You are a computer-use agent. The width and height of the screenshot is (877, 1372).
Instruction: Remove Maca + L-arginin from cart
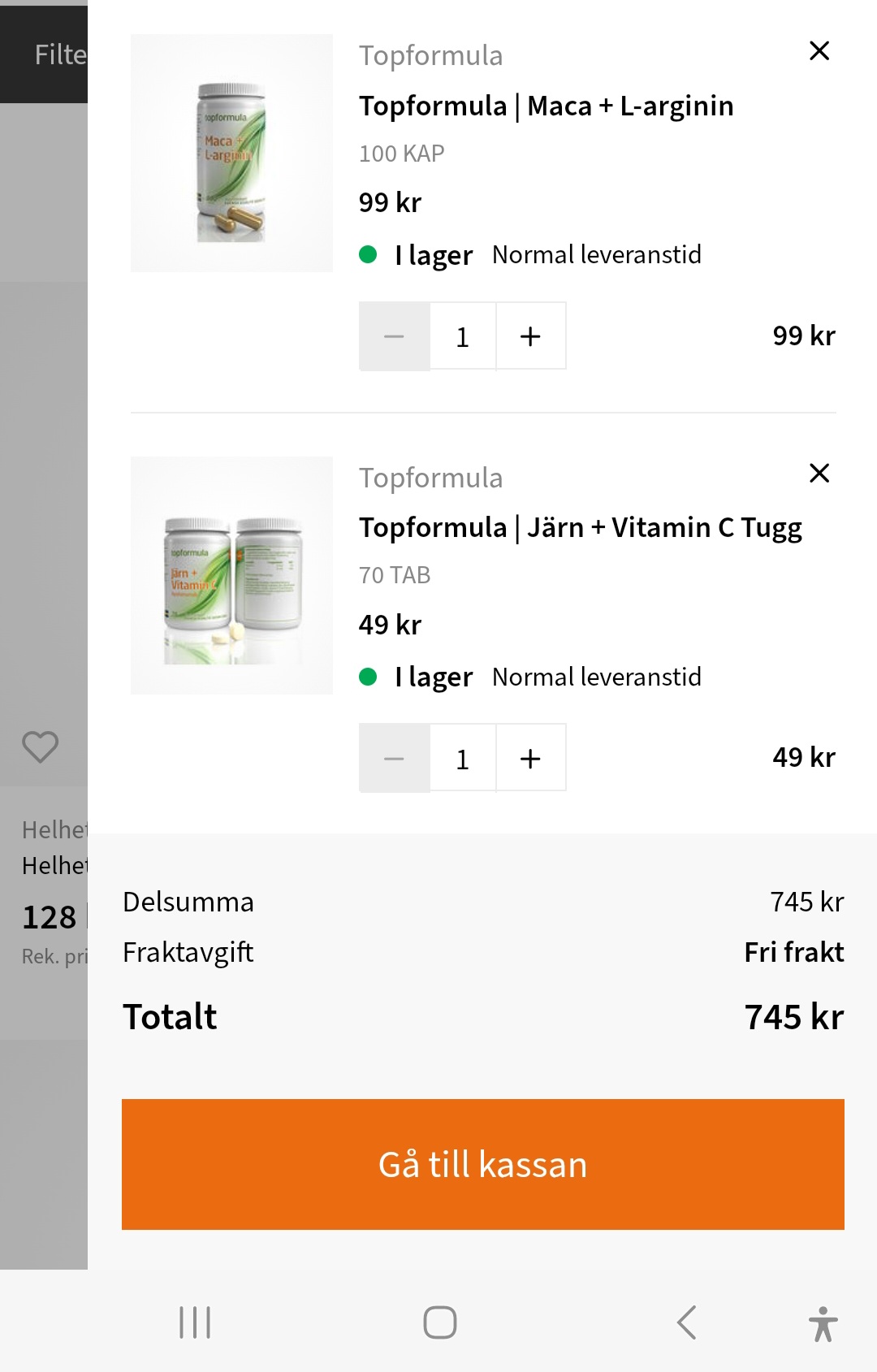tap(819, 51)
